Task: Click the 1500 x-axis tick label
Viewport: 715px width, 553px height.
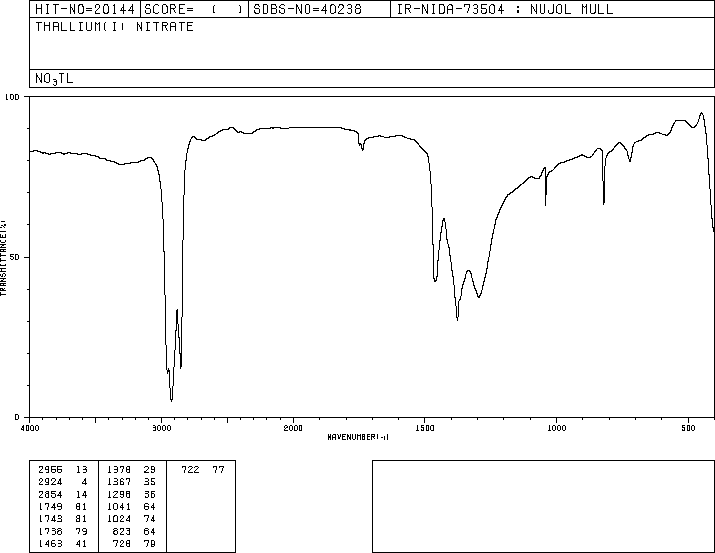Action: [425, 428]
